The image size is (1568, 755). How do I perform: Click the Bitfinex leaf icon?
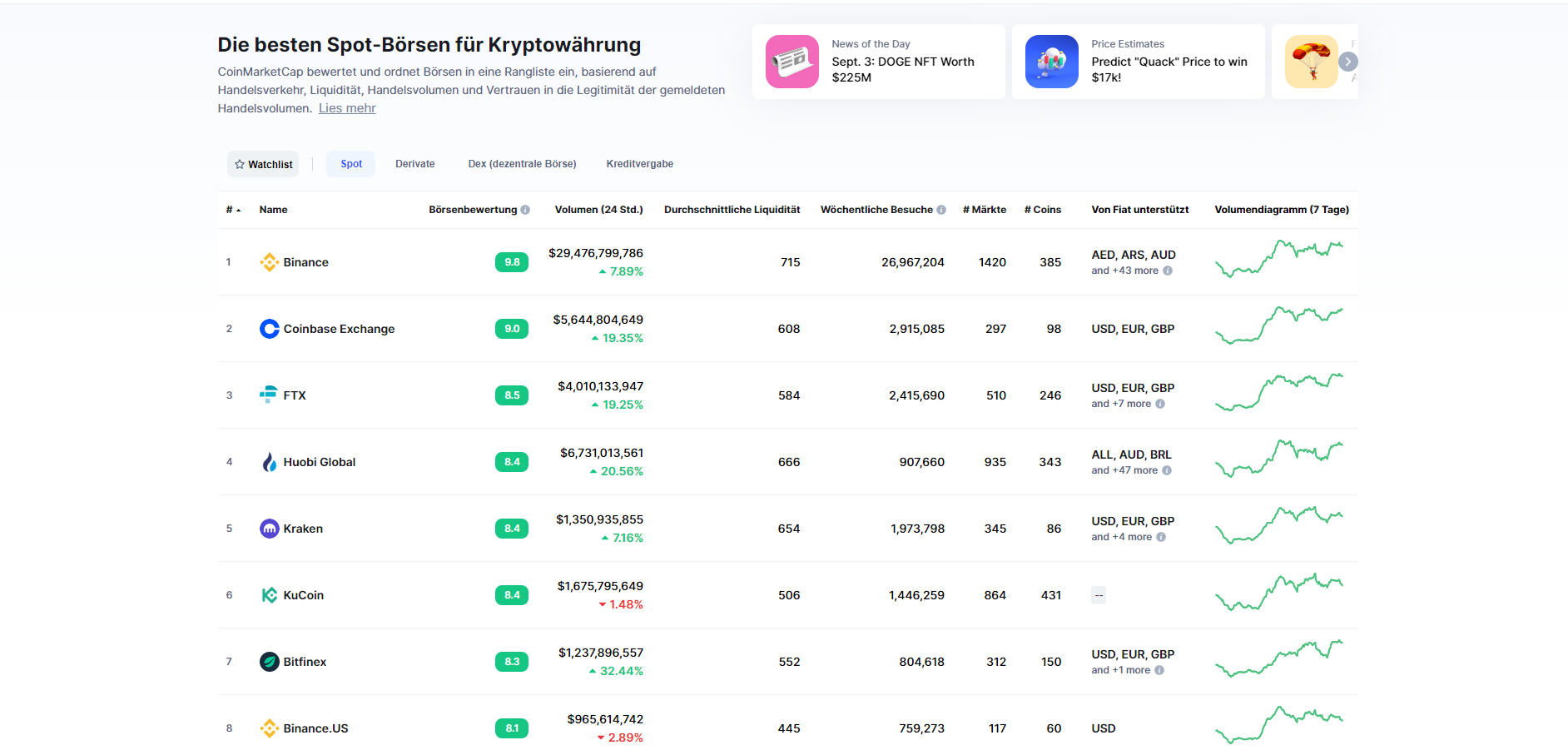point(269,662)
